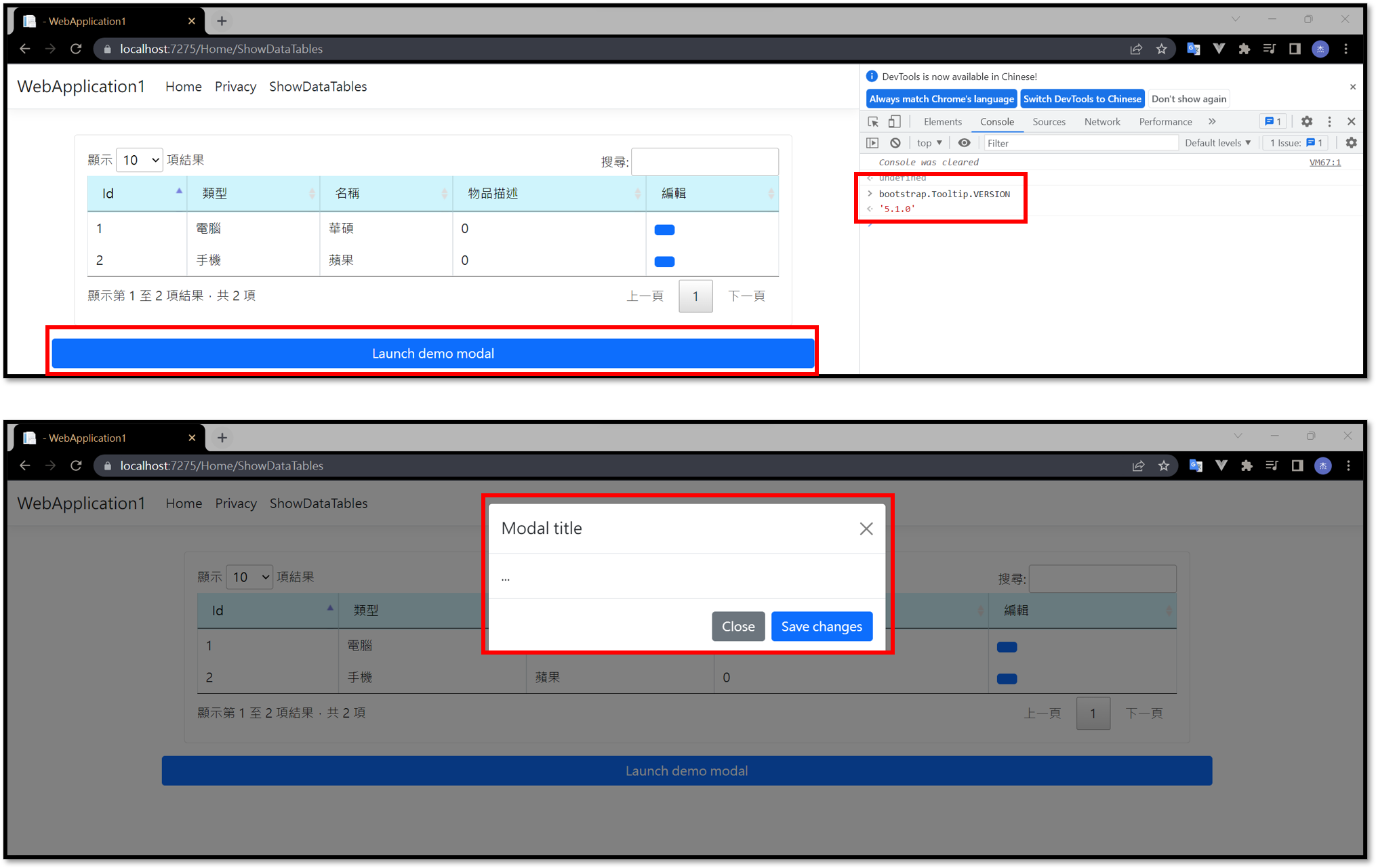Switch to Network tab in DevTools
The width and height of the screenshot is (1376, 868).
point(1102,122)
